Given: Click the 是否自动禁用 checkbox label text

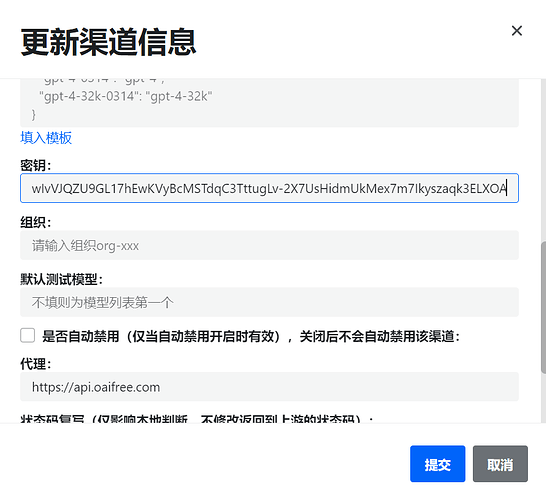Looking at the screenshot, I should point(251,336).
